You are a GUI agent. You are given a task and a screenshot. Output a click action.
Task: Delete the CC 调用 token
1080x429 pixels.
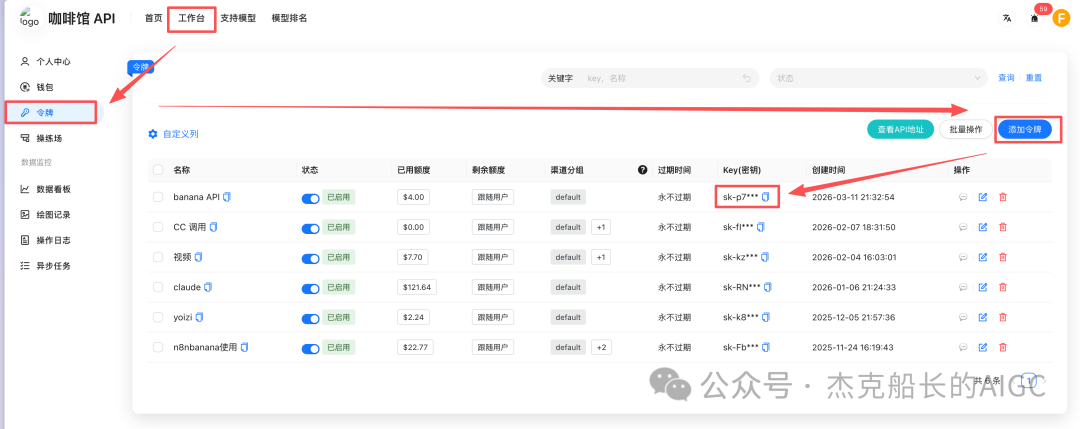[1003, 227]
